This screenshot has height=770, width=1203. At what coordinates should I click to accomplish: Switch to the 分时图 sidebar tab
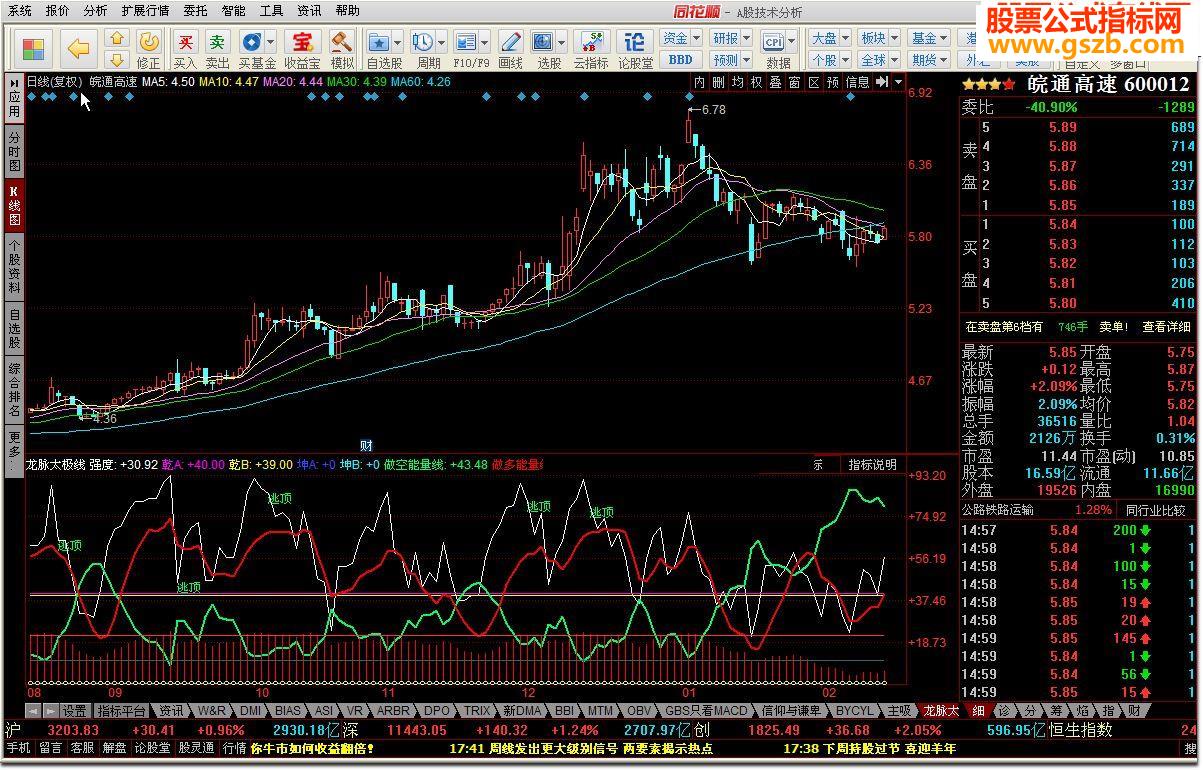tap(14, 152)
